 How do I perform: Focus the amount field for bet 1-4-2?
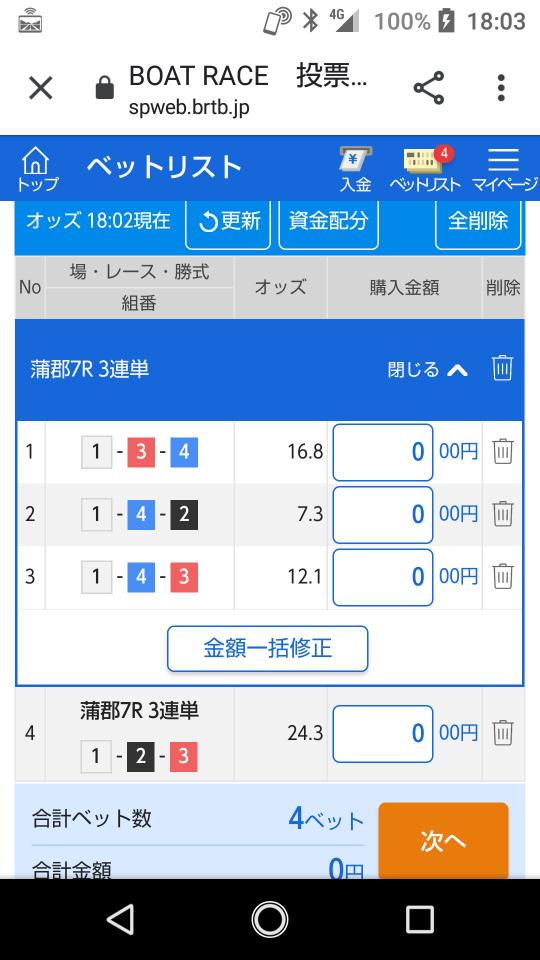click(x=383, y=515)
